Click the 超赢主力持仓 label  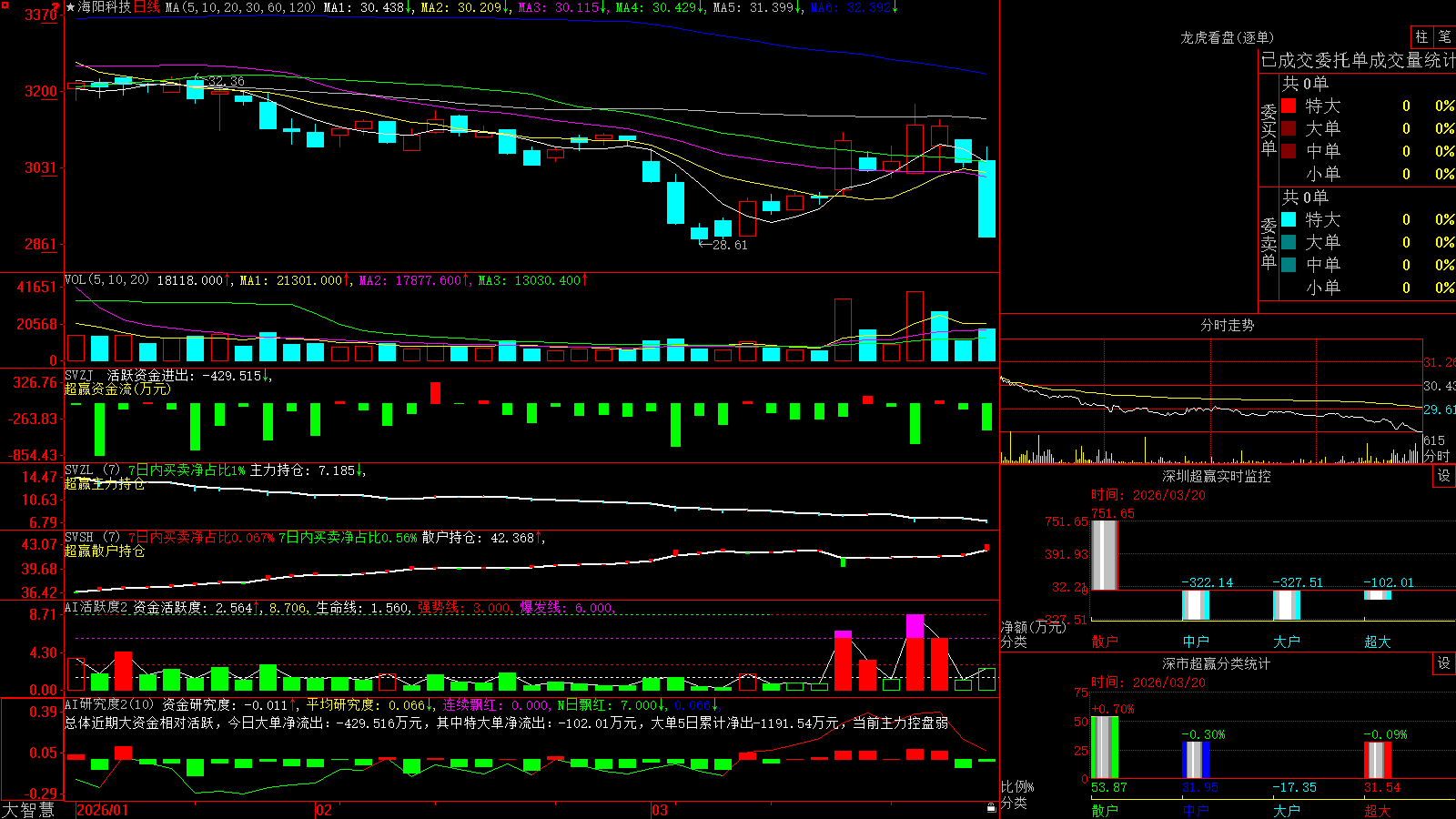(x=105, y=483)
